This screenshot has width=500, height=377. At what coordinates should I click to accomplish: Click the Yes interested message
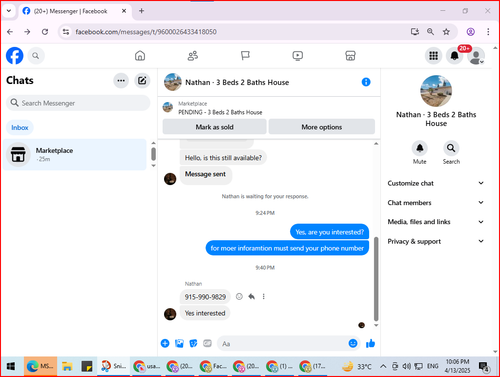point(205,313)
